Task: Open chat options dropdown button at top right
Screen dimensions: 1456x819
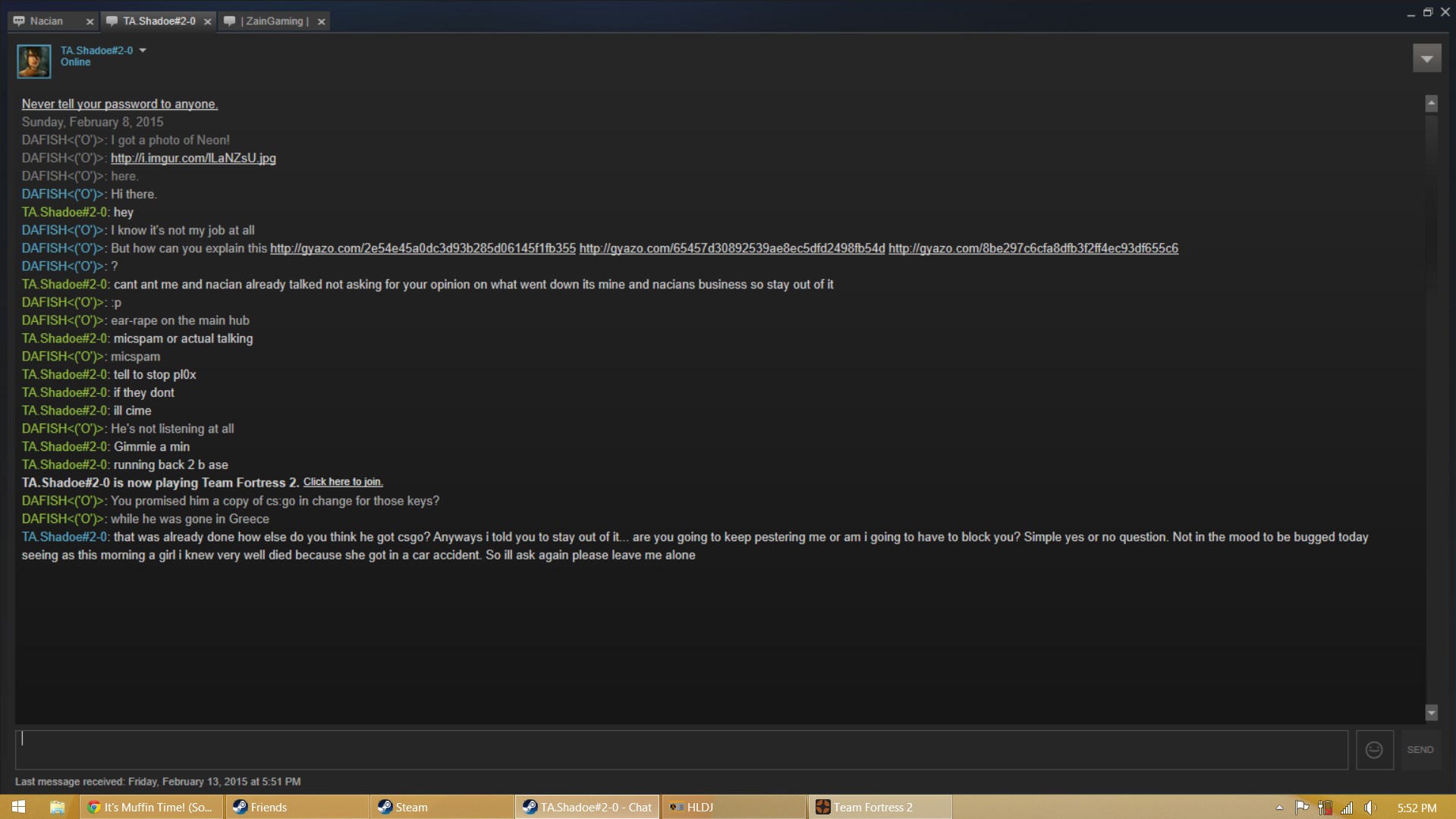Action: tap(1426, 58)
